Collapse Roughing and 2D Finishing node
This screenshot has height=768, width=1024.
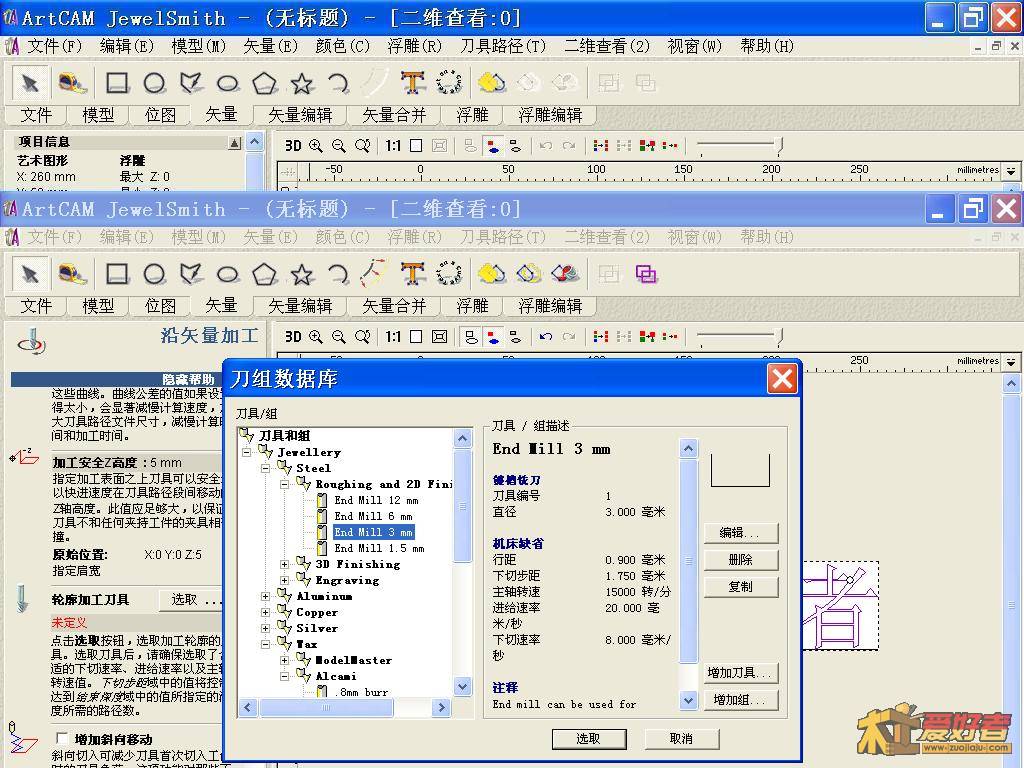pyautogui.click(x=284, y=484)
